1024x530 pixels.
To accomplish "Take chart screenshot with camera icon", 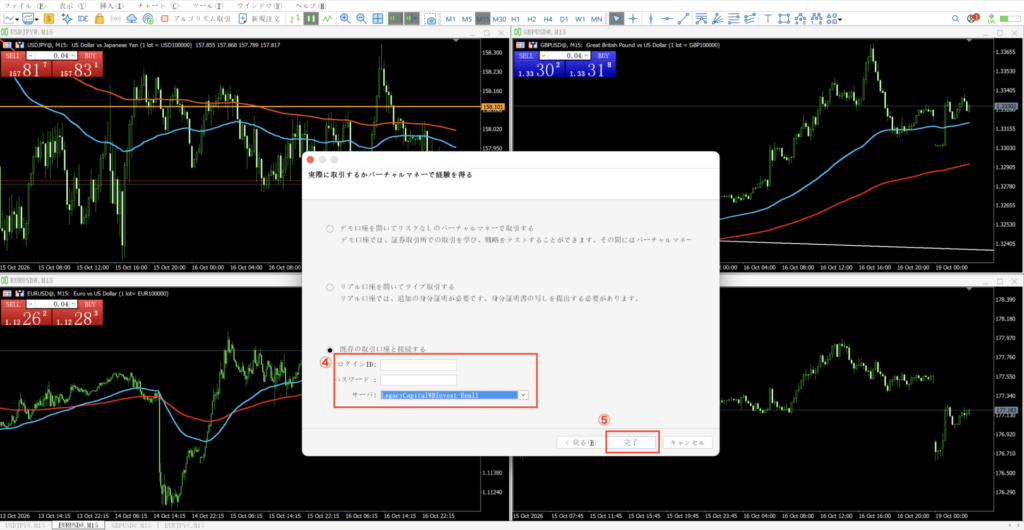I will (x=430, y=19).
